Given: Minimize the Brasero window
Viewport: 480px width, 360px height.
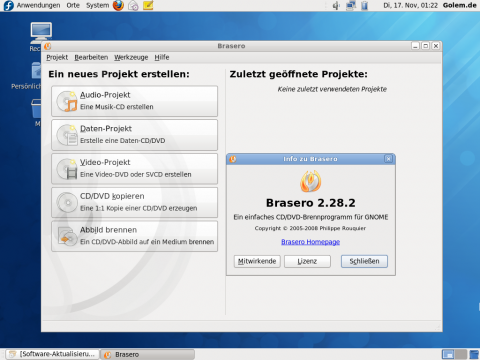Looking at the screenshot, I should pyautogui.click(x=415, y=46).
